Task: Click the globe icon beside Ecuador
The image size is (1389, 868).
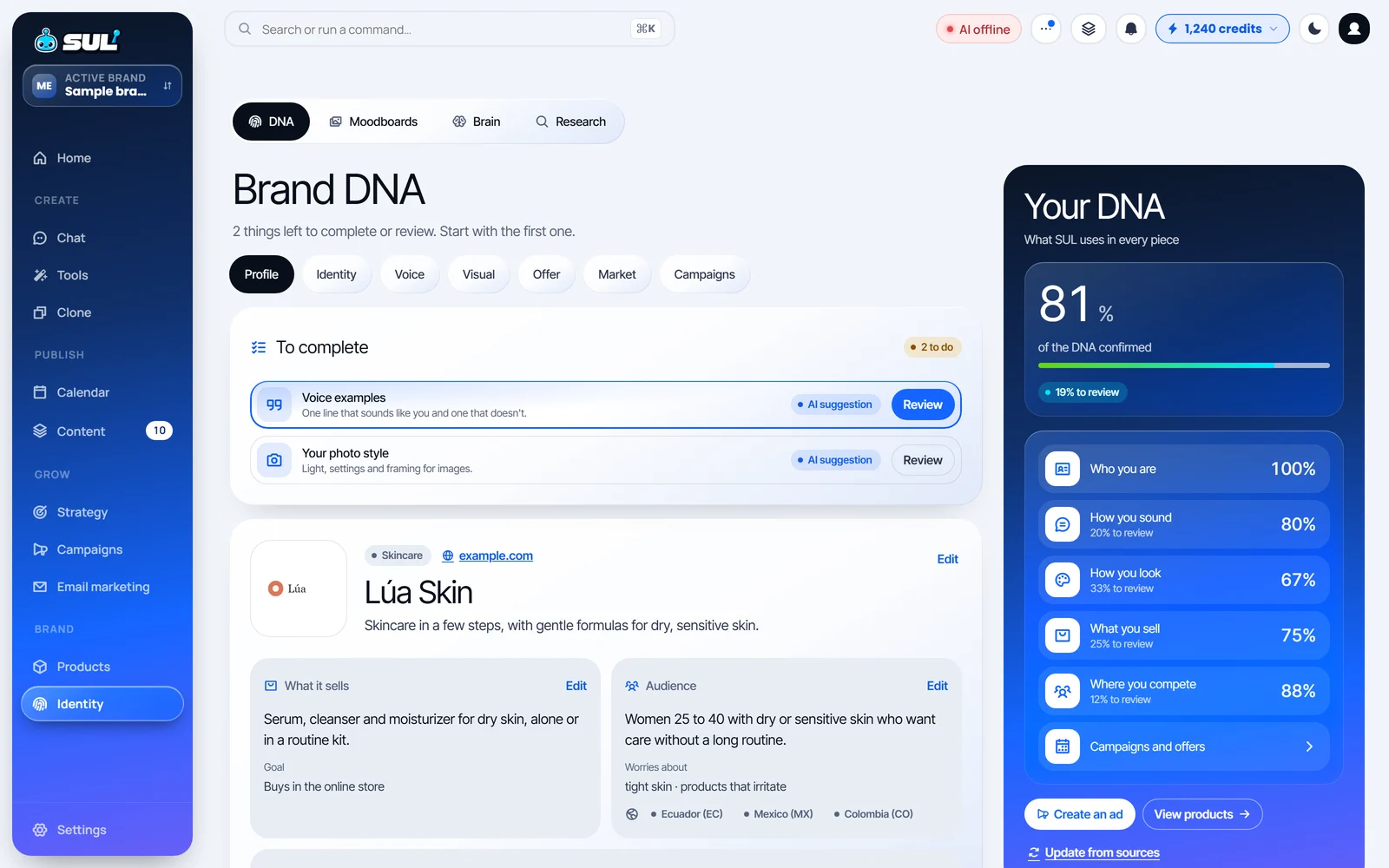Action: [632, 814]
